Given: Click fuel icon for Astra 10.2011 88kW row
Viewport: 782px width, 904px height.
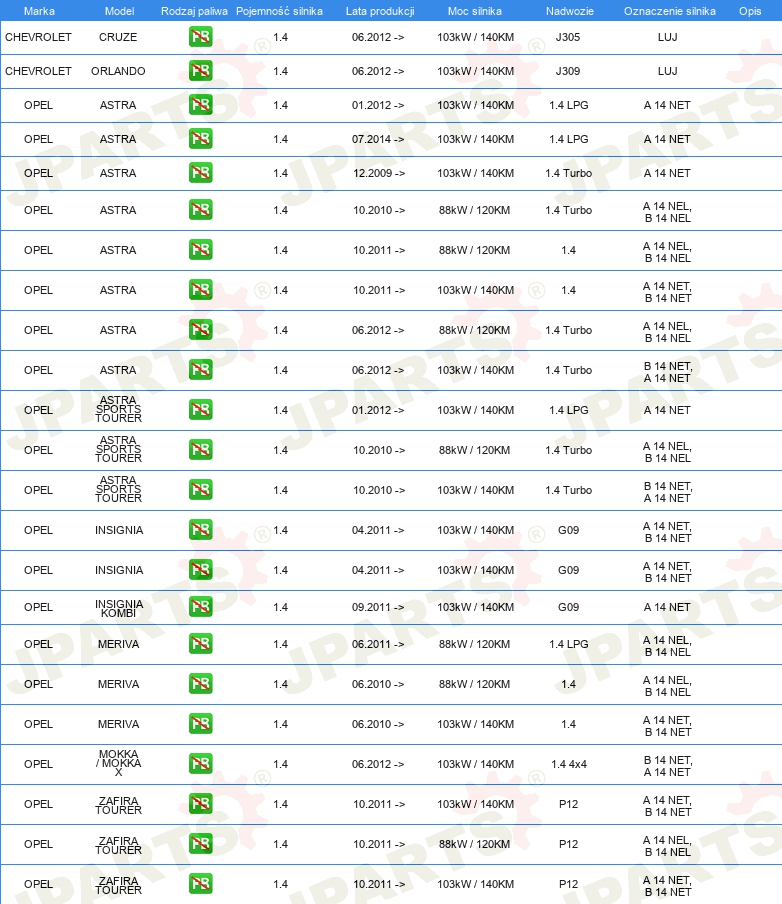Looking at the screenshot, I should pos(201,250).
